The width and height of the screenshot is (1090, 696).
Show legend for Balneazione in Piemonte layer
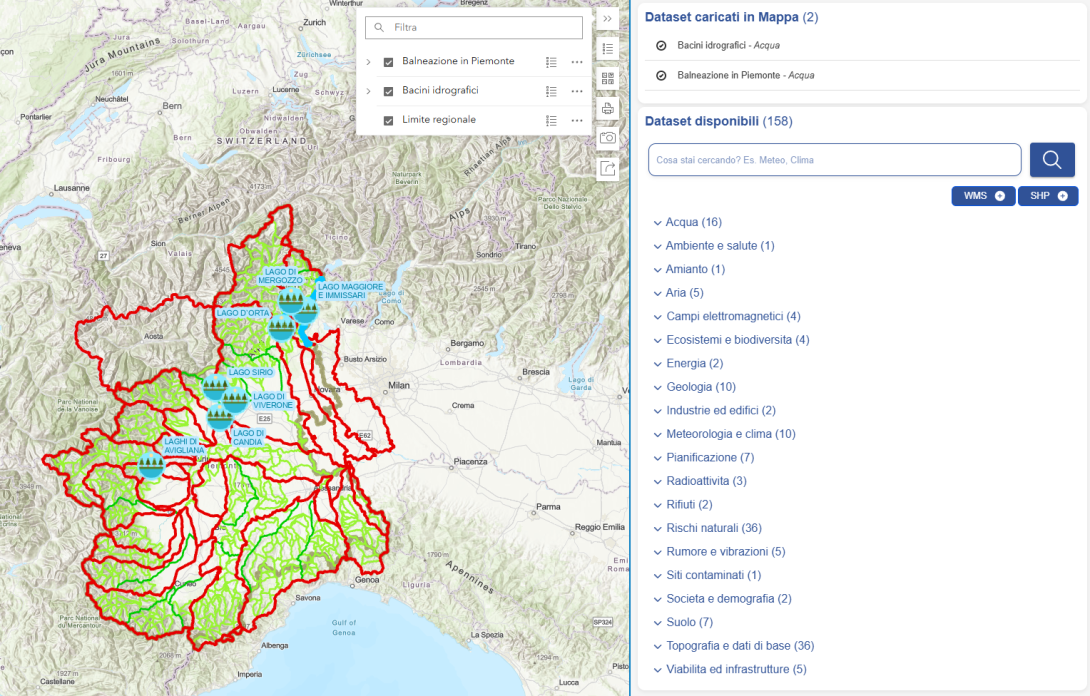tap(551, 62)
